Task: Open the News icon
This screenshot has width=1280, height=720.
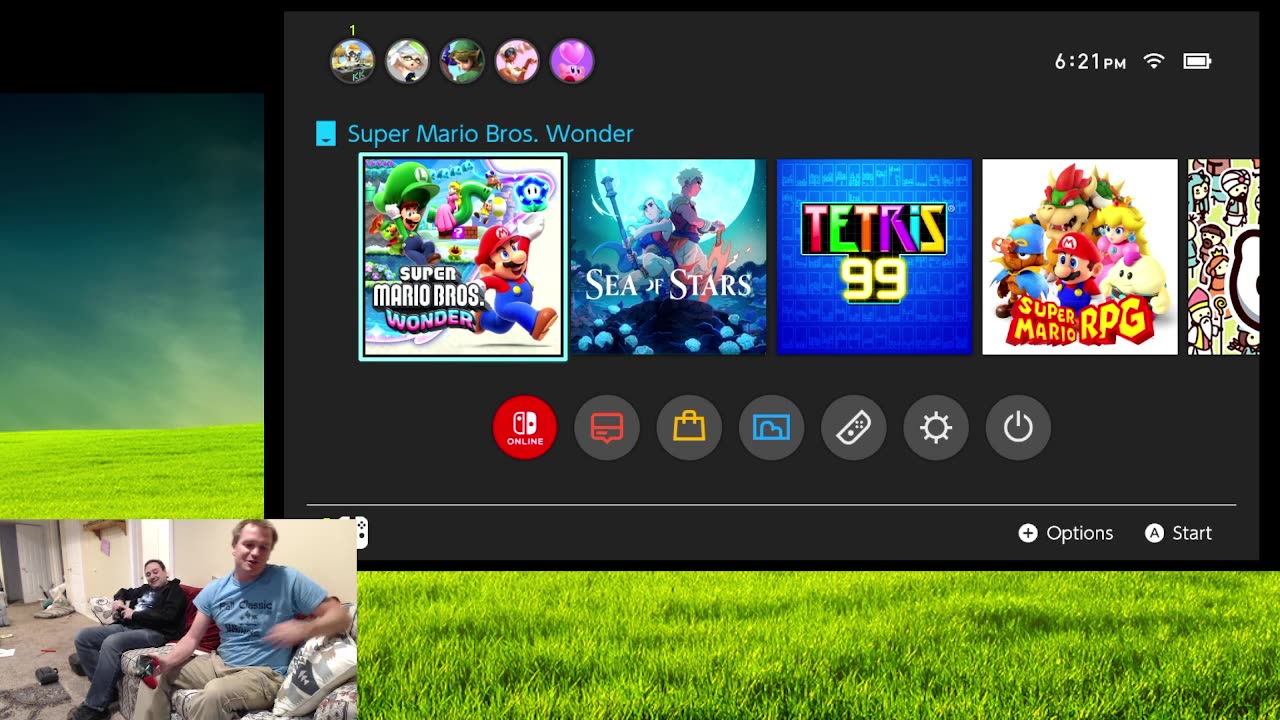Action: (607, 428)
